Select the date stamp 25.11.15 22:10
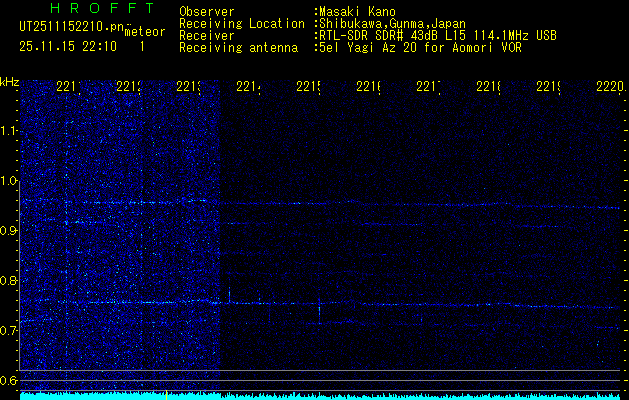629x400 pixels. tap(68, 47)
